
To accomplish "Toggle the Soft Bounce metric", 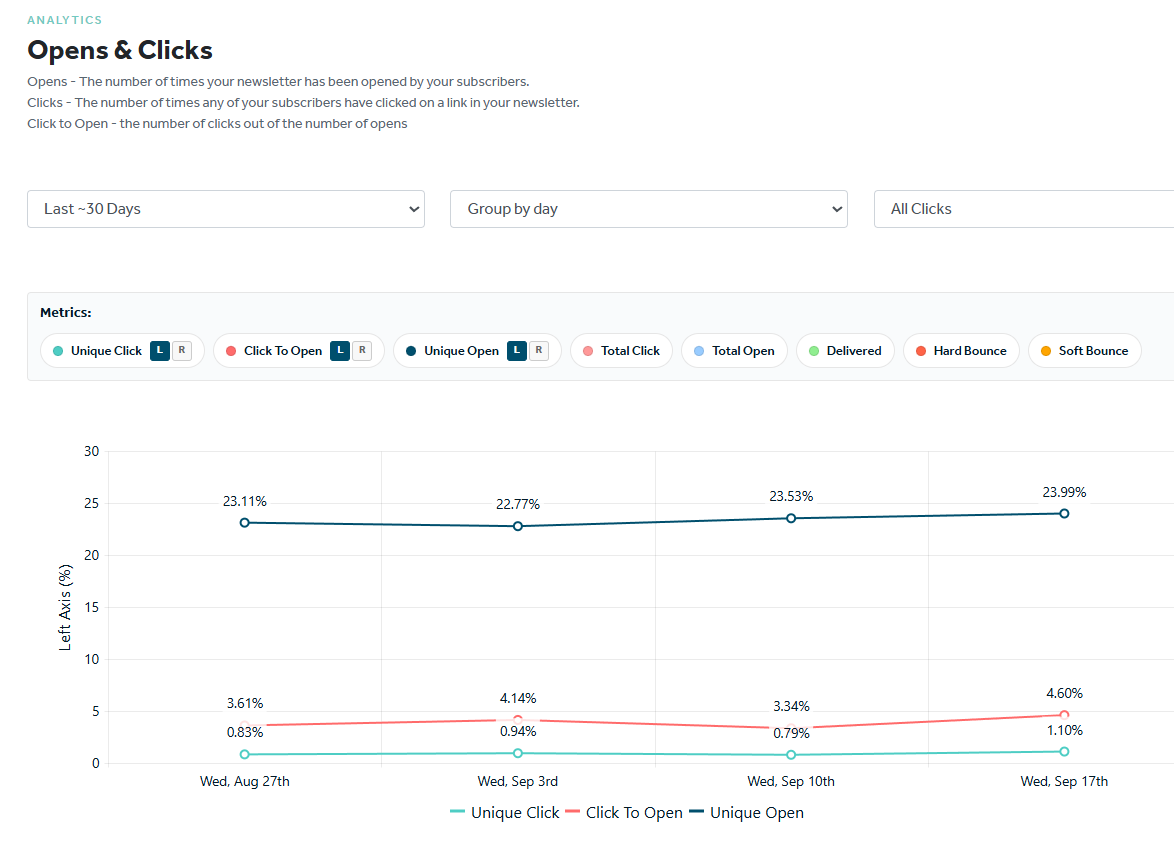I will [1085, 350].
